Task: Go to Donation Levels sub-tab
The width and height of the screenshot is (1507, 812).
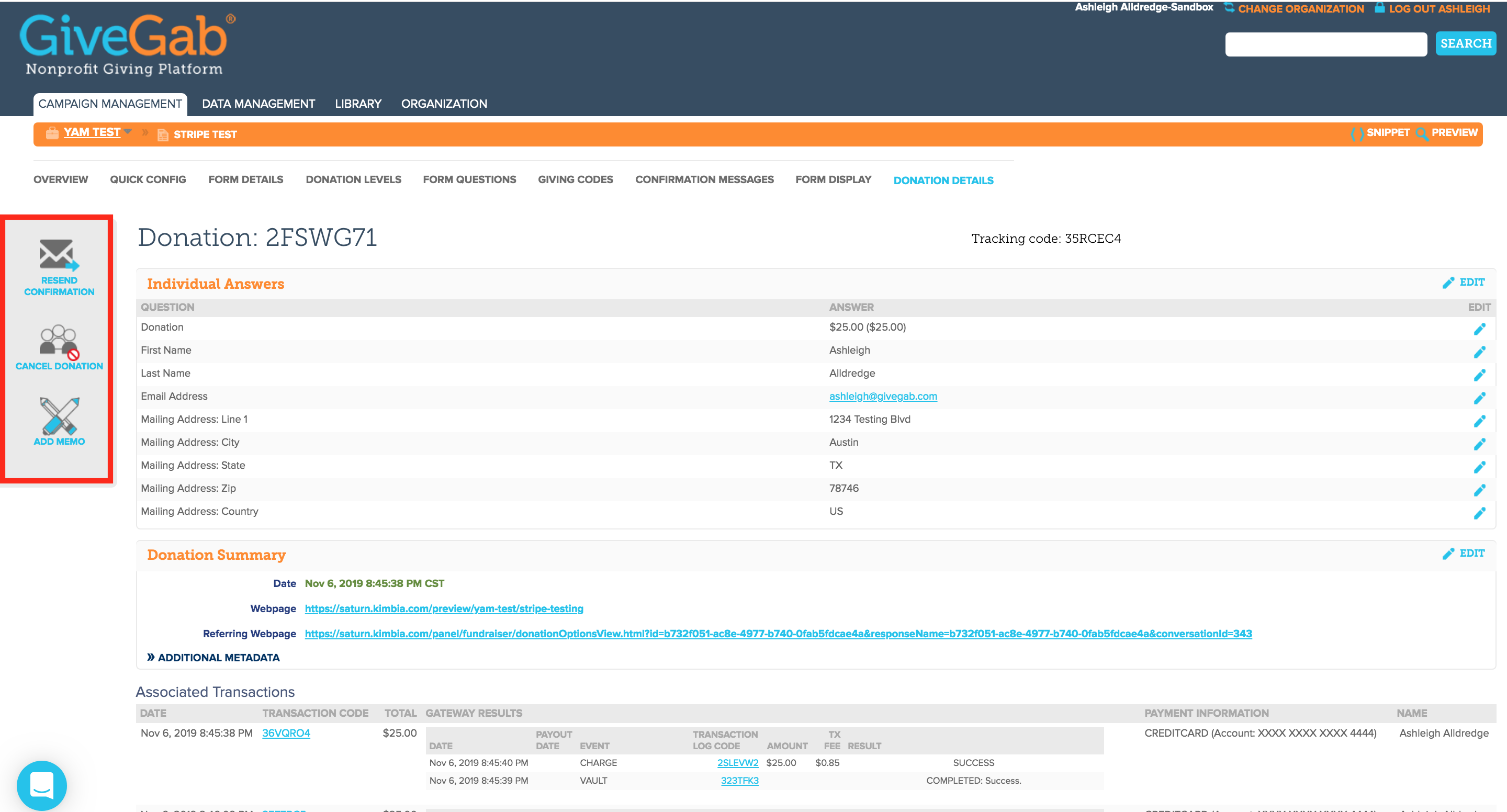Action: pos(353,179)
